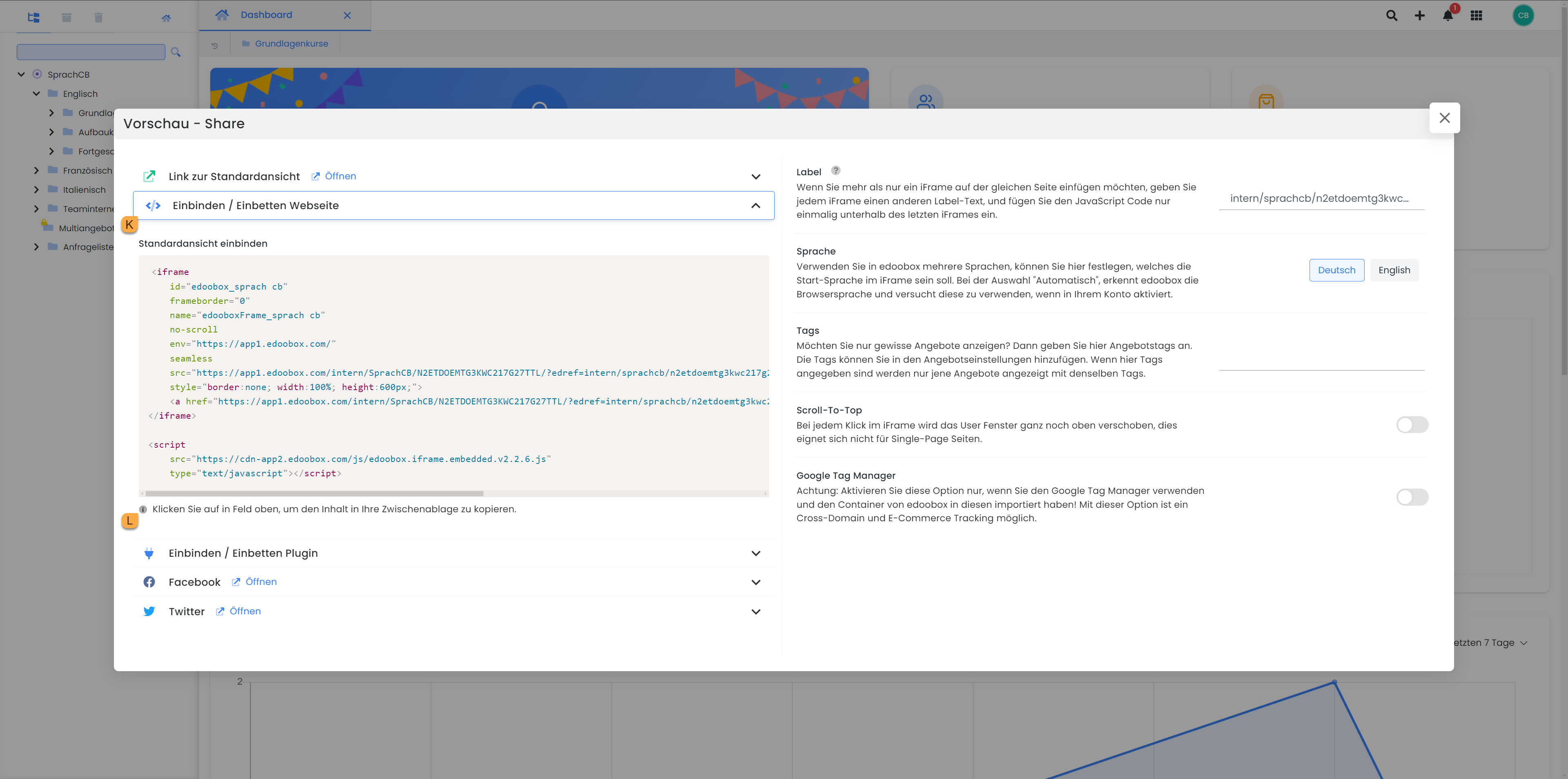This screenshot has width=1568, height=779.
Task: Click the Facebook icon in share list
Action: pos(149,582)
